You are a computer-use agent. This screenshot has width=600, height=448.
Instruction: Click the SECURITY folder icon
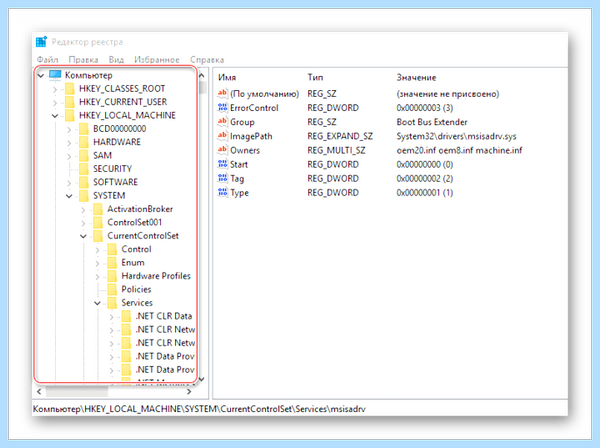pyautogui.click(x=84, y=169)
